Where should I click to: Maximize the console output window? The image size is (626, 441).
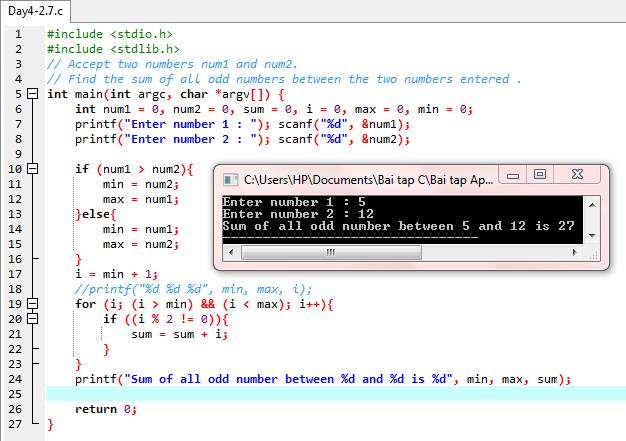(540, 174)
